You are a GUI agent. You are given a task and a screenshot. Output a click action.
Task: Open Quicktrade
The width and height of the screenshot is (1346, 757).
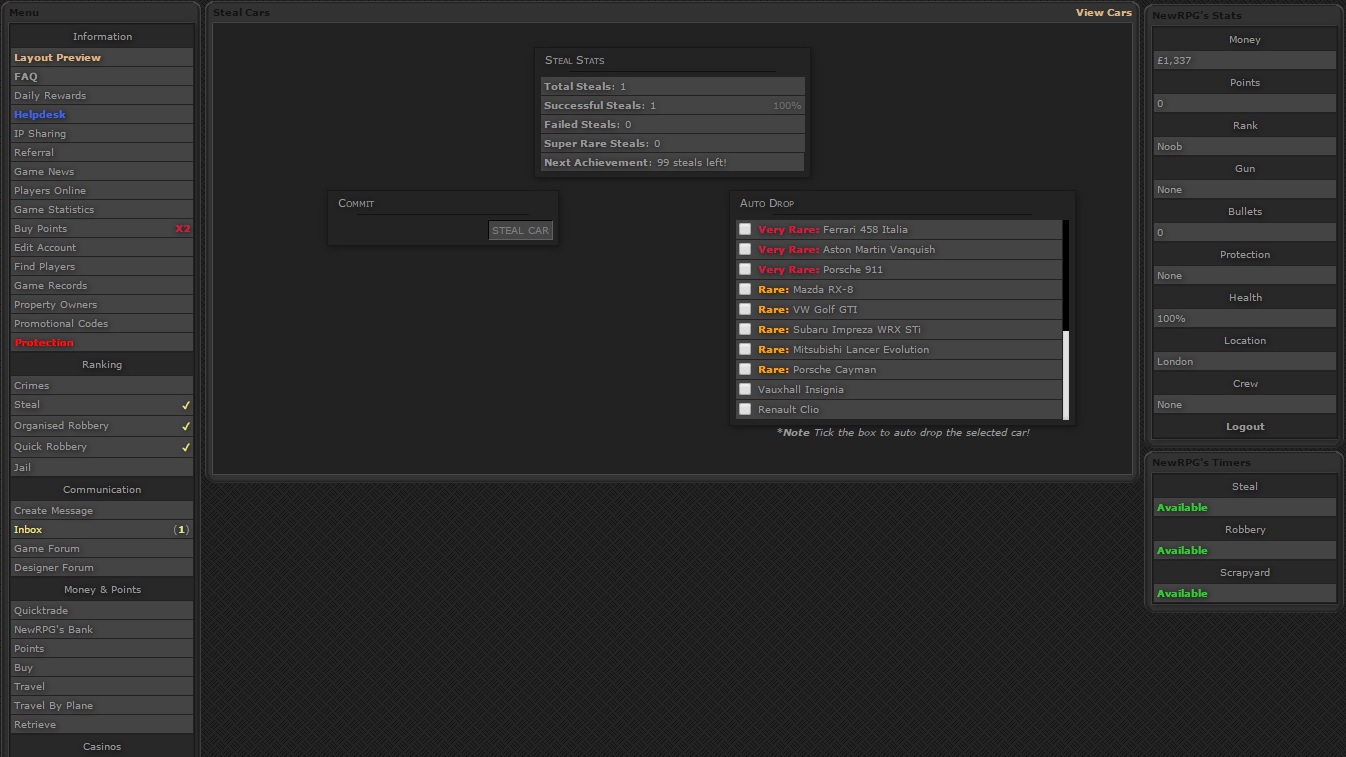(101, 611)
